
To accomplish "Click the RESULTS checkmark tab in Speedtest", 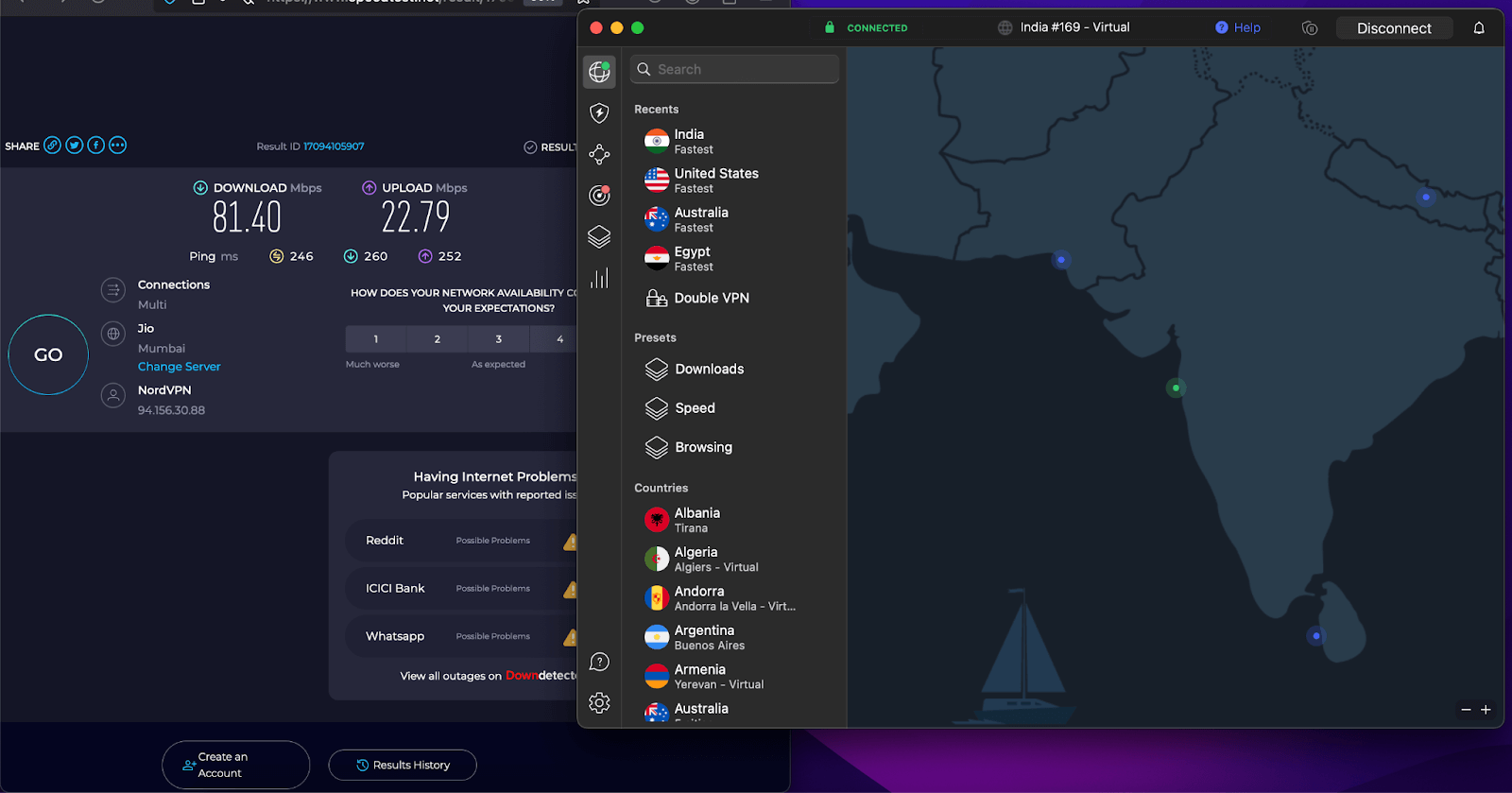I will coord(550,147).
